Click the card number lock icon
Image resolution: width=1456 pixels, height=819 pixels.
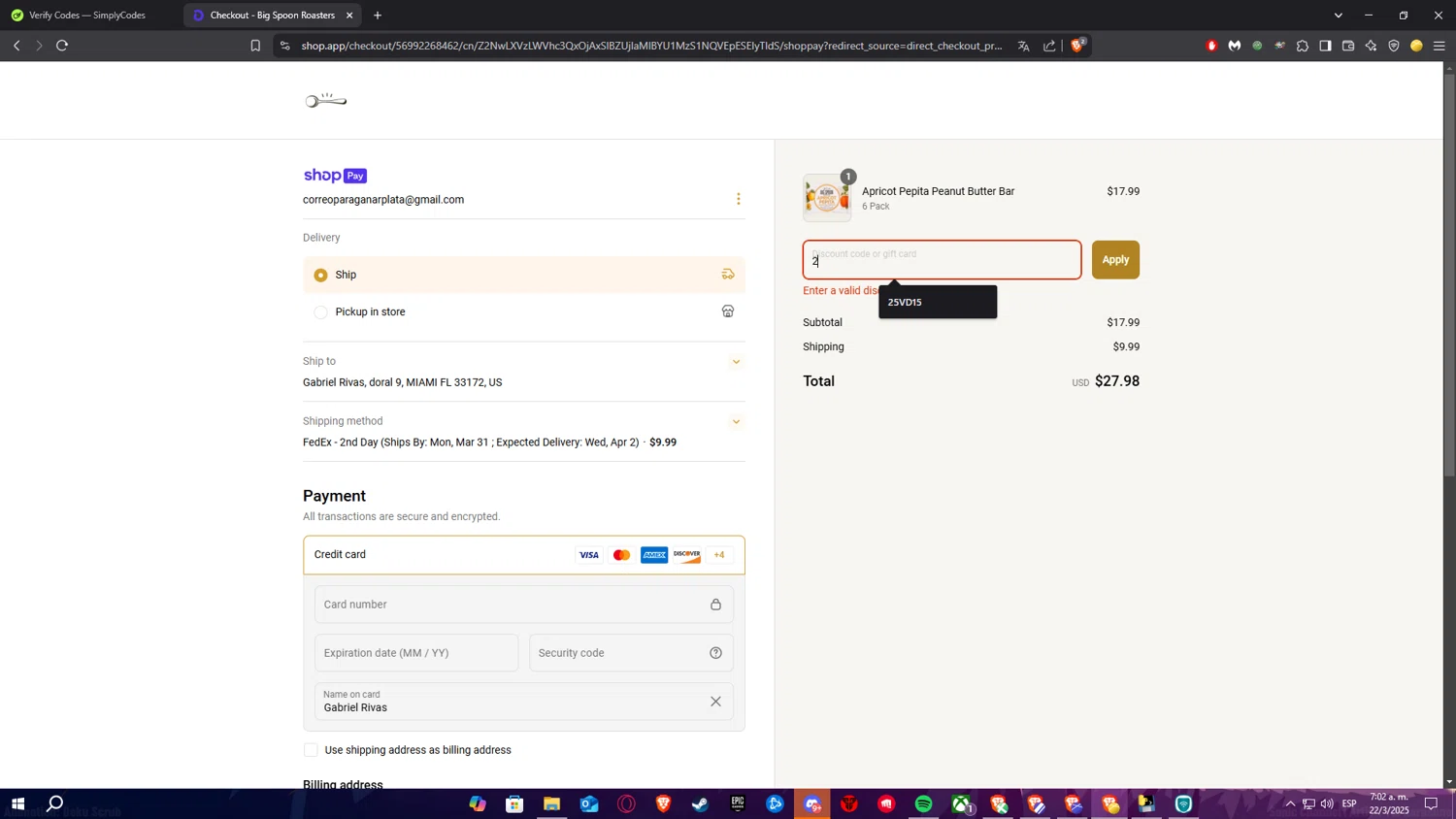(x=715, y=605)
